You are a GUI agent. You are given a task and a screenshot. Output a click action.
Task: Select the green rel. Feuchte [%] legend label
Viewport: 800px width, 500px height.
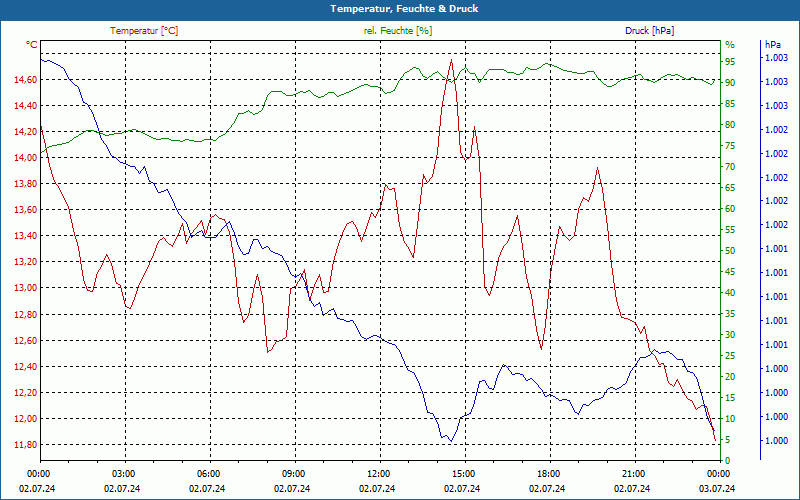[398, 31]
